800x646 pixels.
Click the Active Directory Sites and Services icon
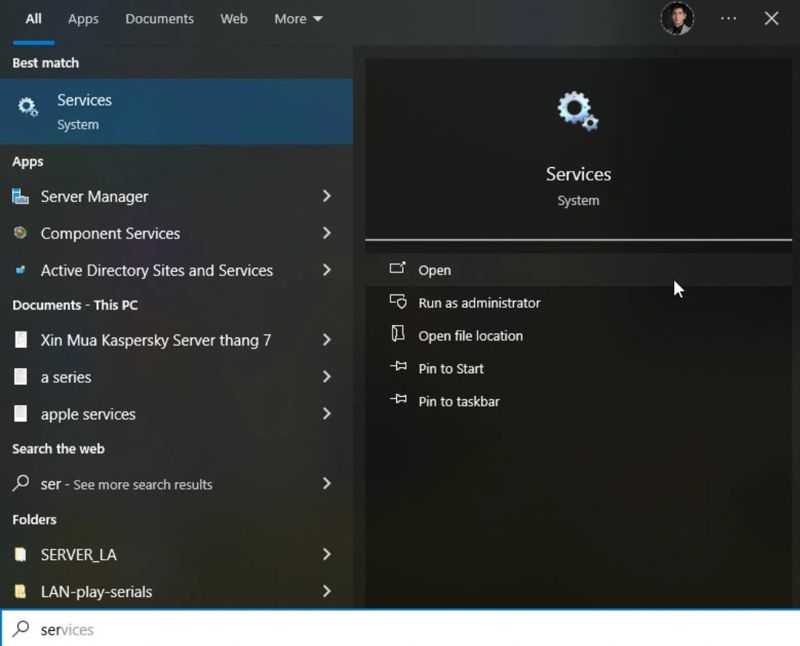coord(21,270)
